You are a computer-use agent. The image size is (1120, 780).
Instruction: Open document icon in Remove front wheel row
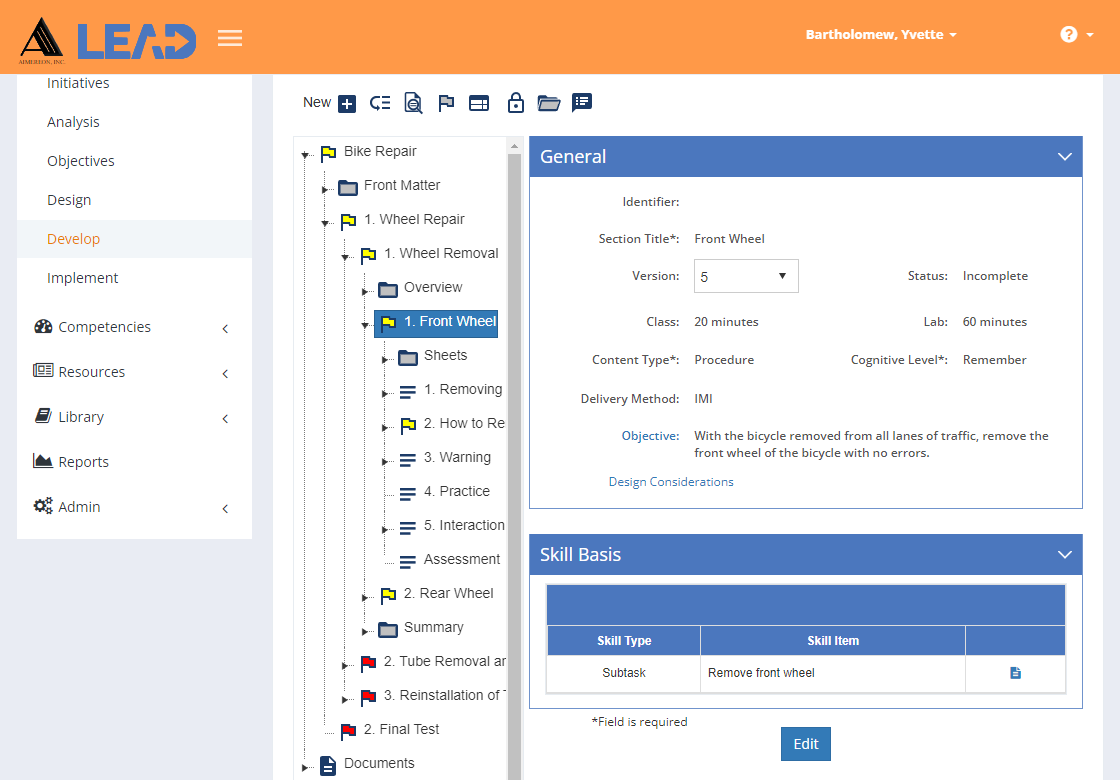click(1015, 673)
